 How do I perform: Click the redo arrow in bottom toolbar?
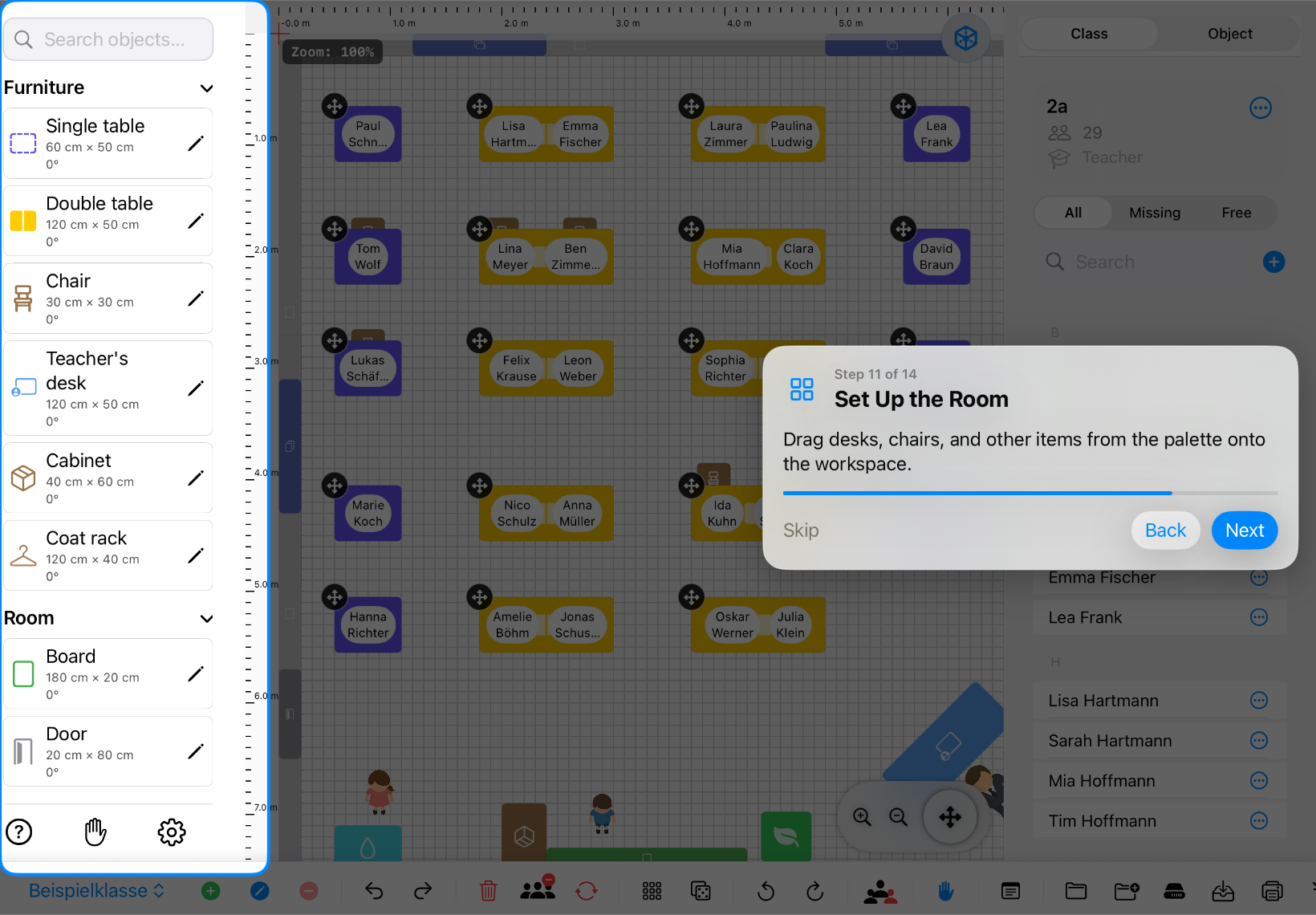coord(423,891)
